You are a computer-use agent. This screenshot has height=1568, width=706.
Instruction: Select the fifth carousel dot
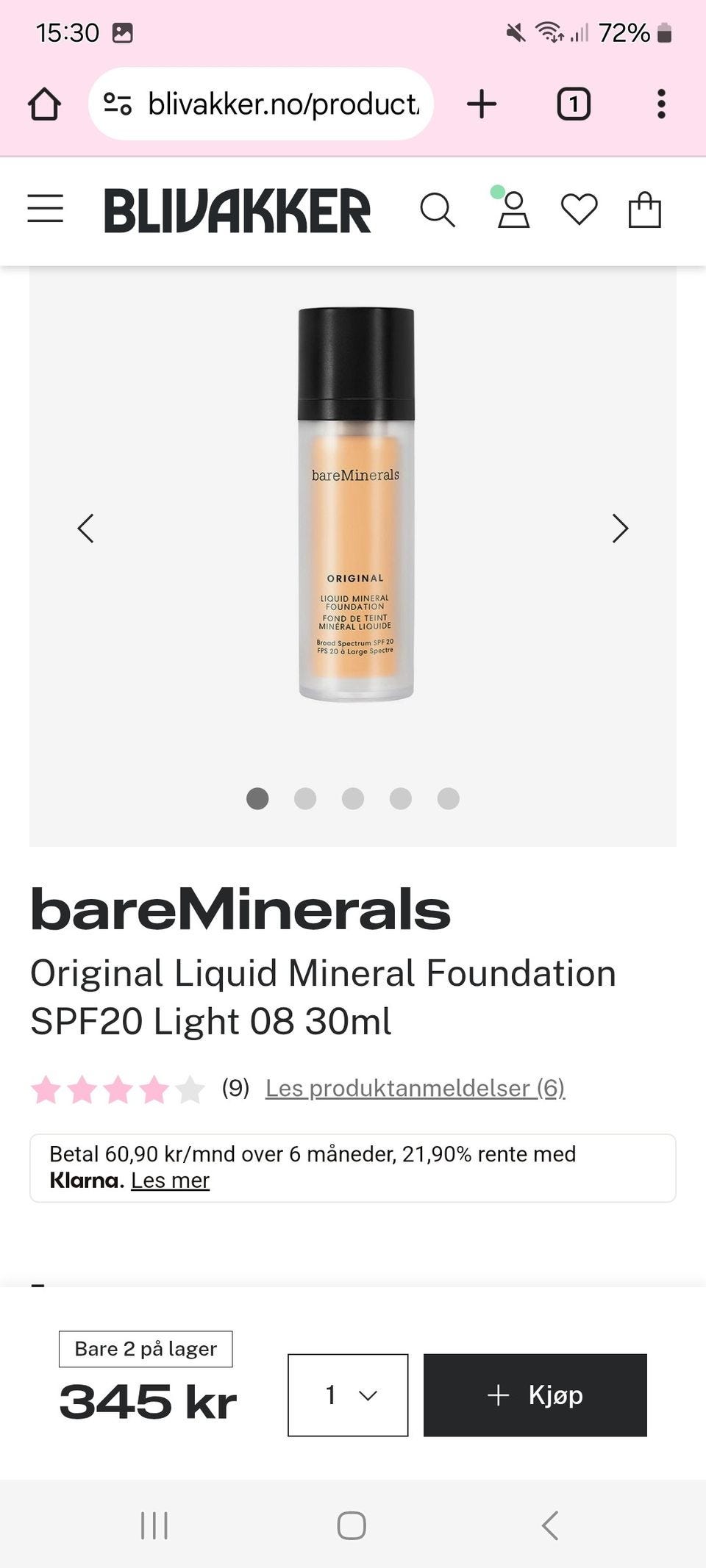(449, 798)
